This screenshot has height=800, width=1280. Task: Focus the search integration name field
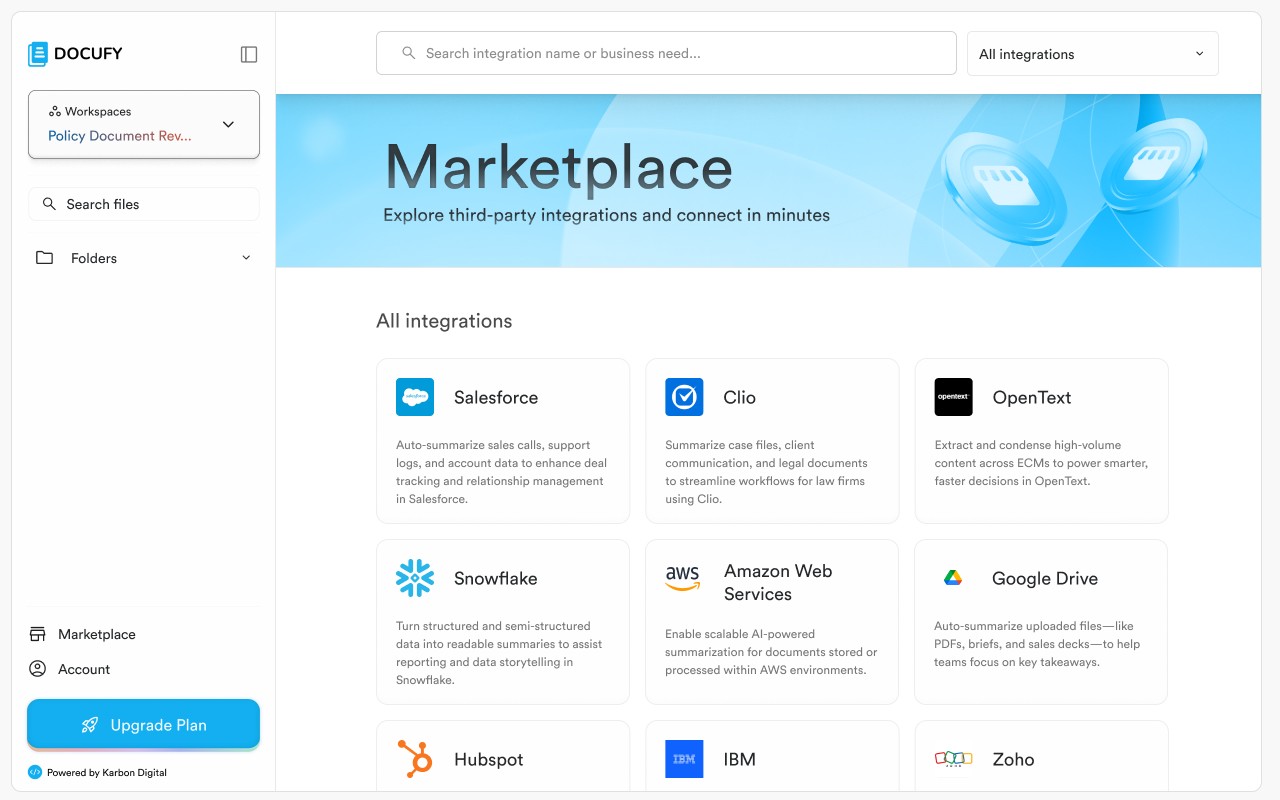[x=666, y=53]
